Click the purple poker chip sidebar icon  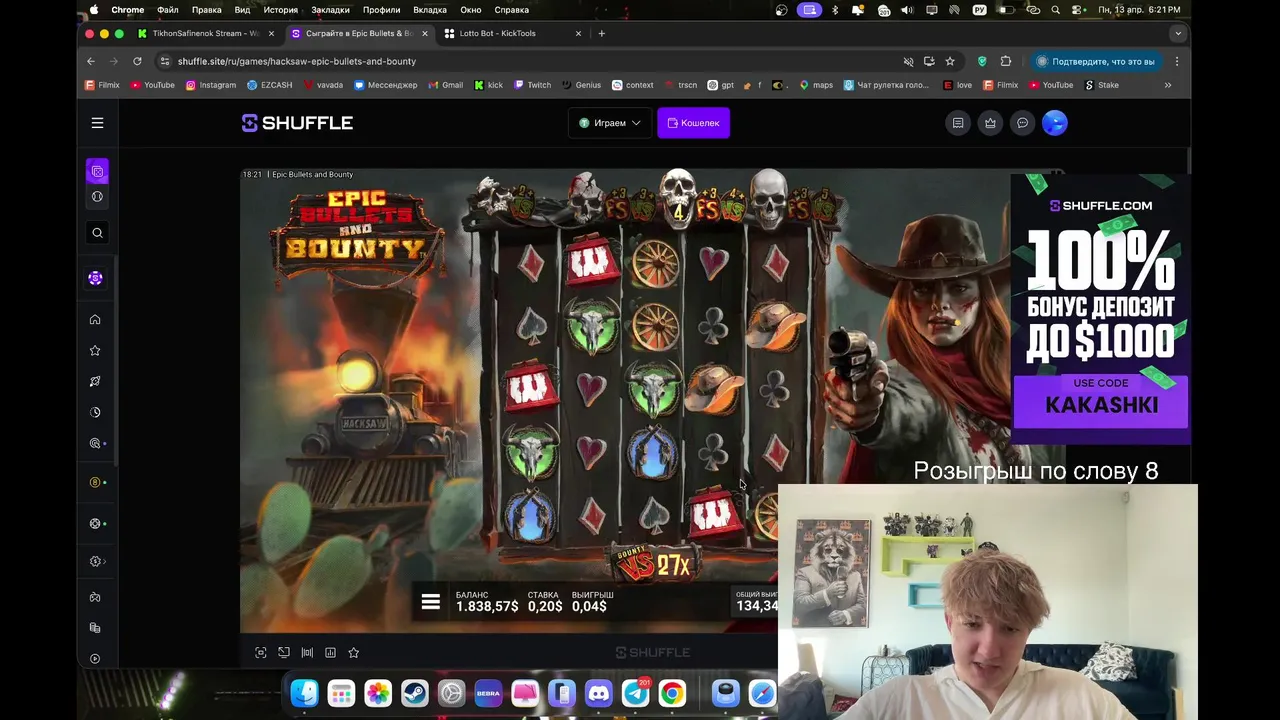click(95, 278)
